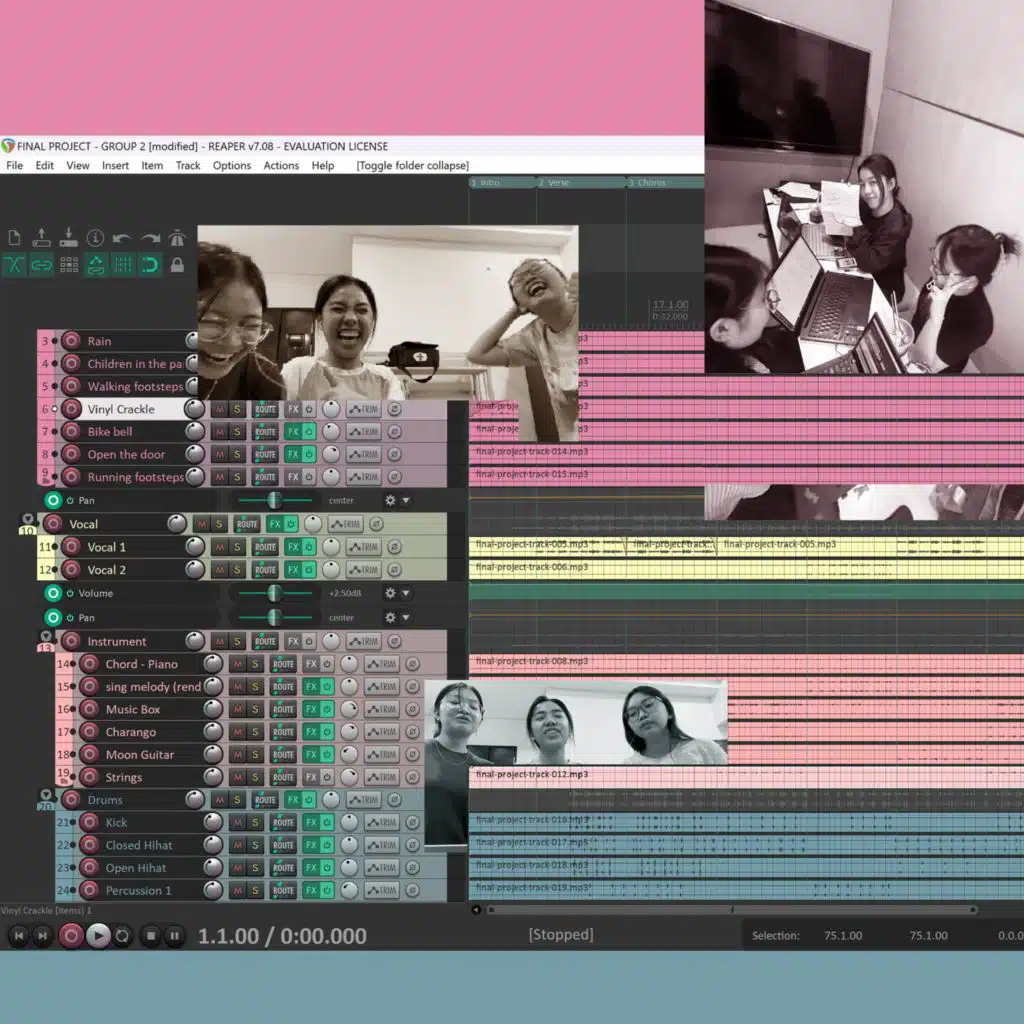Toggle the grid lines toolbar icon
The width and height of the screenshot is (1024, 1024).
[123, 265]
